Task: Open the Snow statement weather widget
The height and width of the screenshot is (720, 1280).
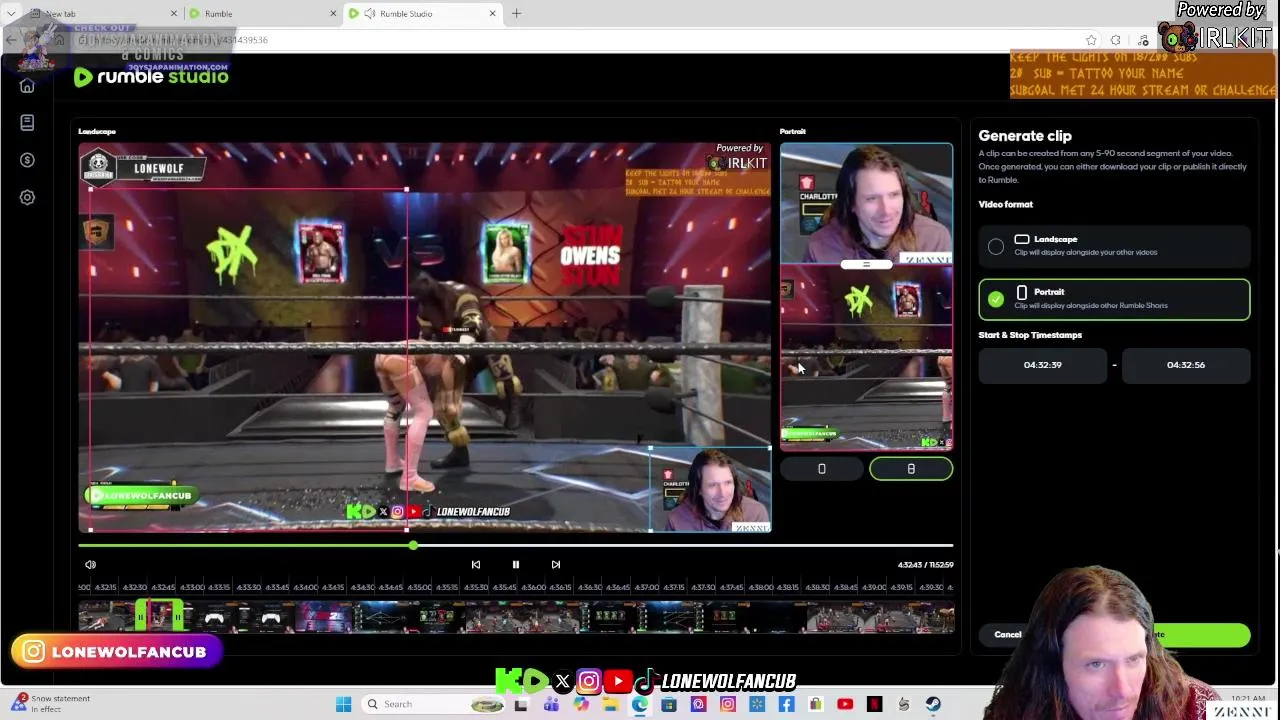Action: [50, 704]
